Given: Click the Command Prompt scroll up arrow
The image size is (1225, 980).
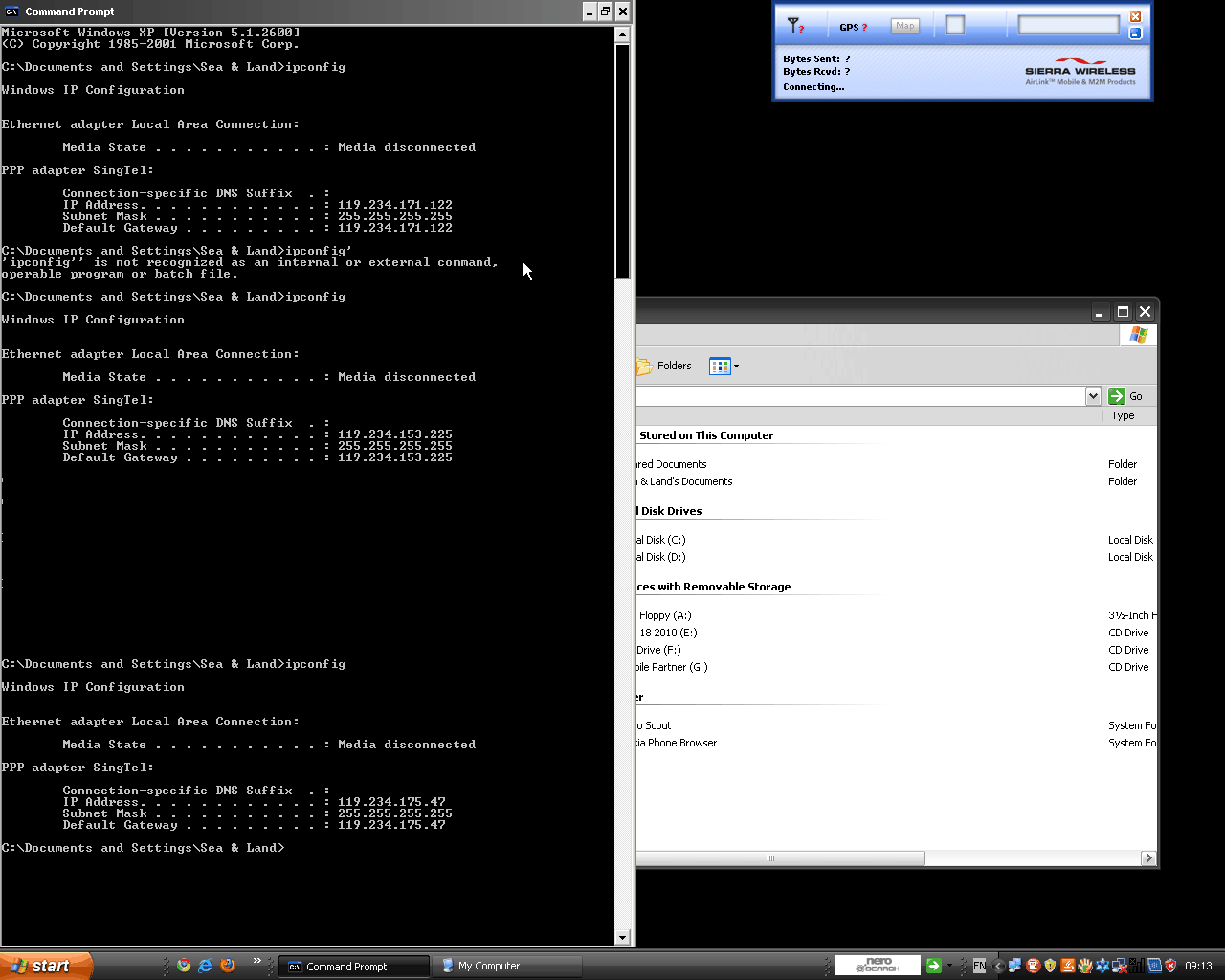Looking at the screenshot, I should coord(622,34).
